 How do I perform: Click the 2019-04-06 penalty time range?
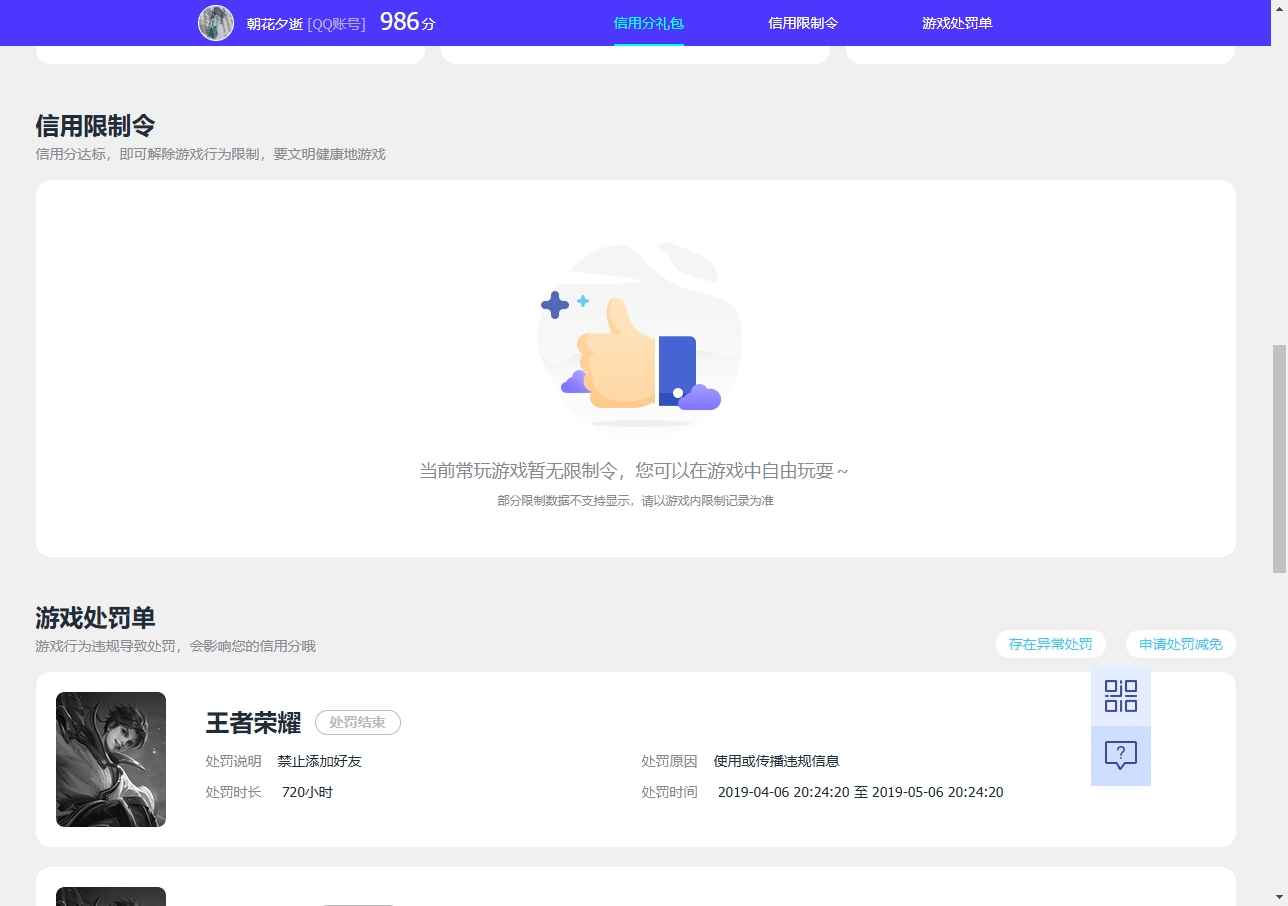pos(860,792)
